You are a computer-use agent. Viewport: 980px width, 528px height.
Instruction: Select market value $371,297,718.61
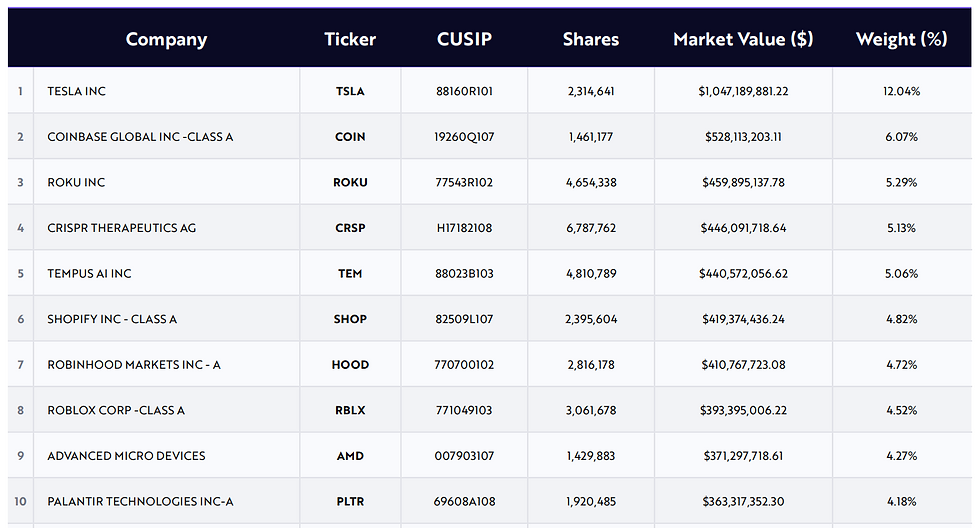click(x=744, y=456)
